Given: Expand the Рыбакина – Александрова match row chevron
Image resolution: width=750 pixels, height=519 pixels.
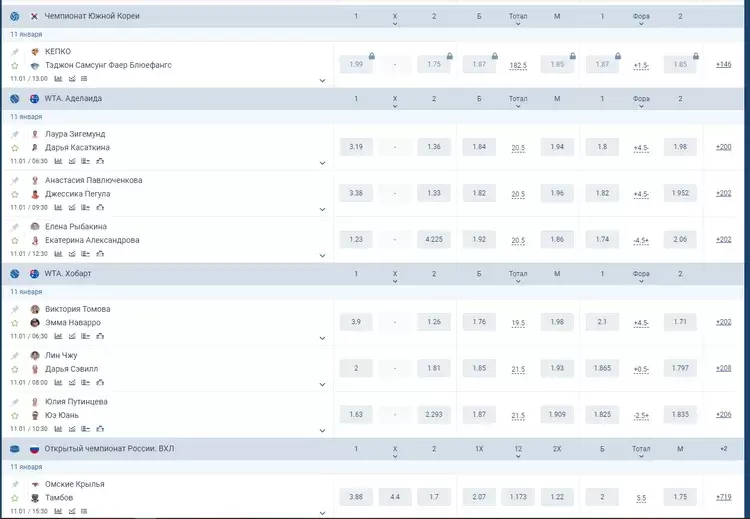Looking at the screenshot, I should click(322, 256).
